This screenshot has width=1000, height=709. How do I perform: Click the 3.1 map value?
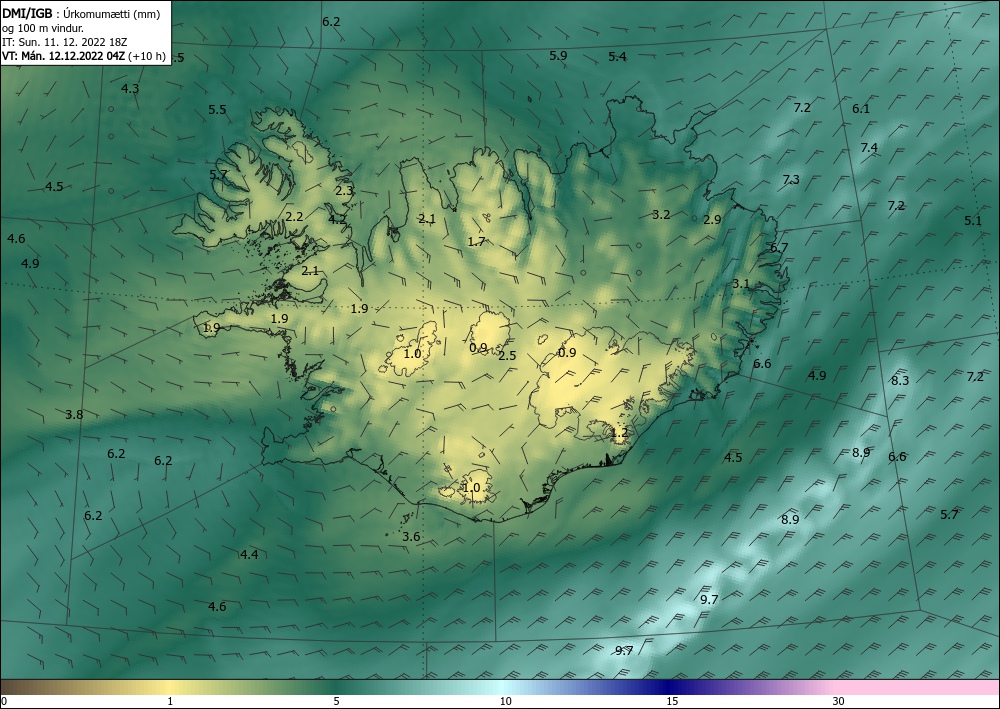(740, 284)
